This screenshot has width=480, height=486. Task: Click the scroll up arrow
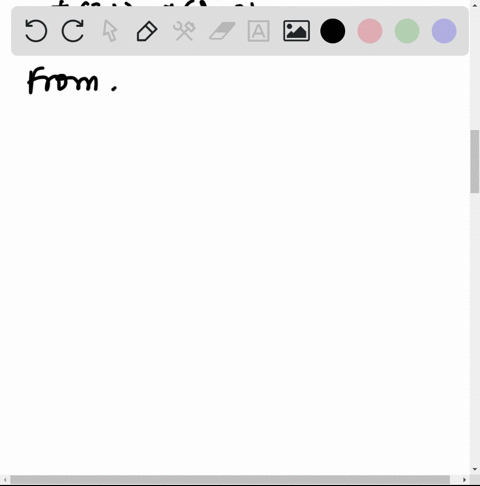click(x=475, y=5)
